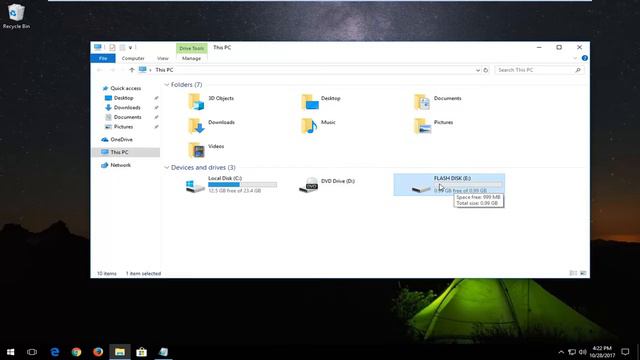Launch Microsoft Edge from taskbar
Viewport: 640px width, 360px height.
click(55, 352)
